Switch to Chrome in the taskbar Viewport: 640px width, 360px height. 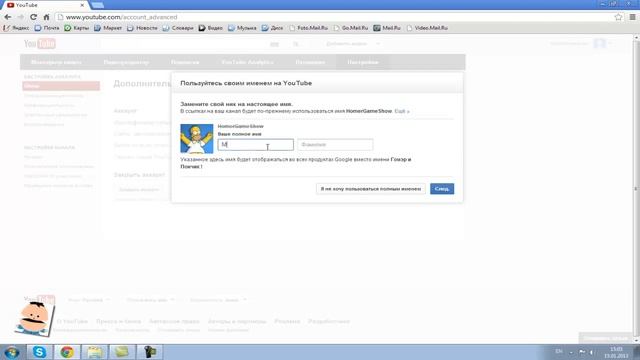[67, 352]
